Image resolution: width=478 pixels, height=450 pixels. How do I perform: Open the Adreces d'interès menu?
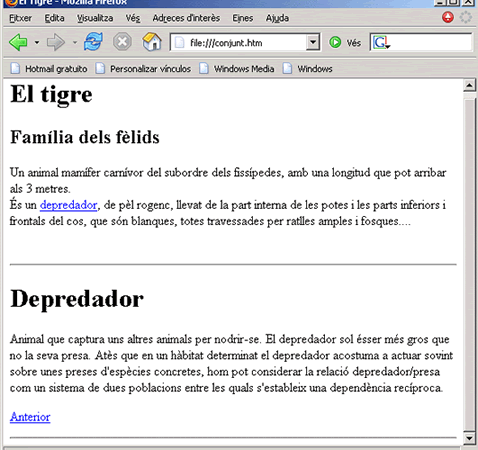click(x=186, y=18)
